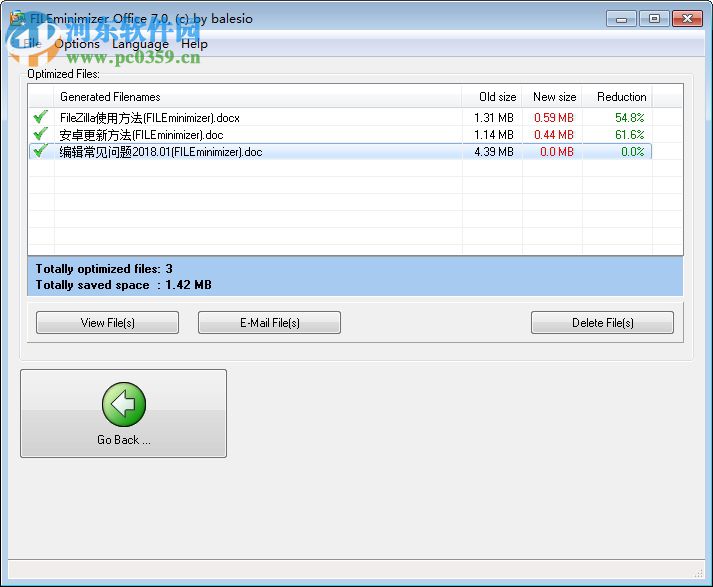The height and width of the screenshot is (587, 713).
Task: Close the FILEminimizer window
Action: (687, 19)
